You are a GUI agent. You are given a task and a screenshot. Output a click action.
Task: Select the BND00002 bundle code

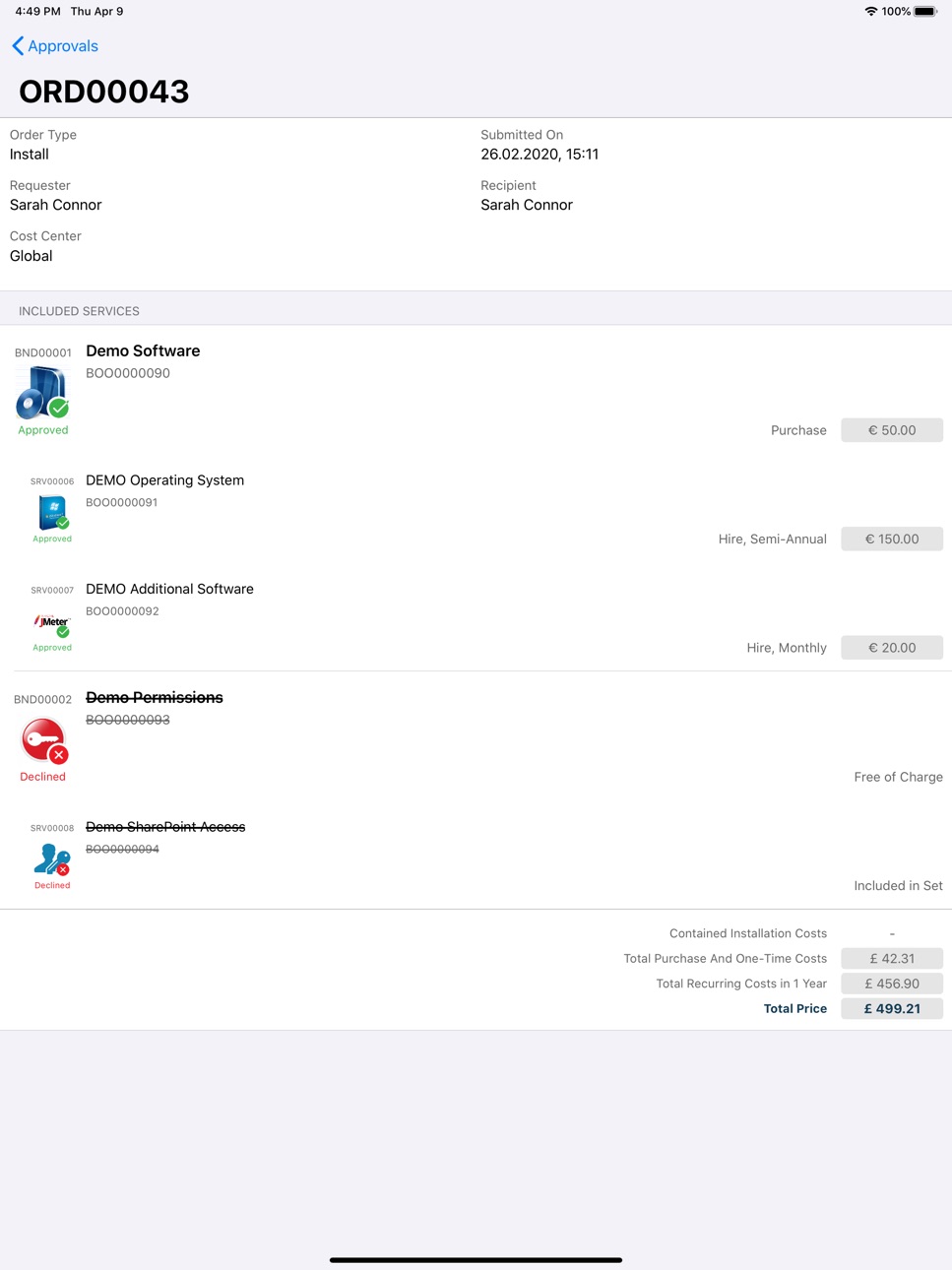(x=43, y=699)
